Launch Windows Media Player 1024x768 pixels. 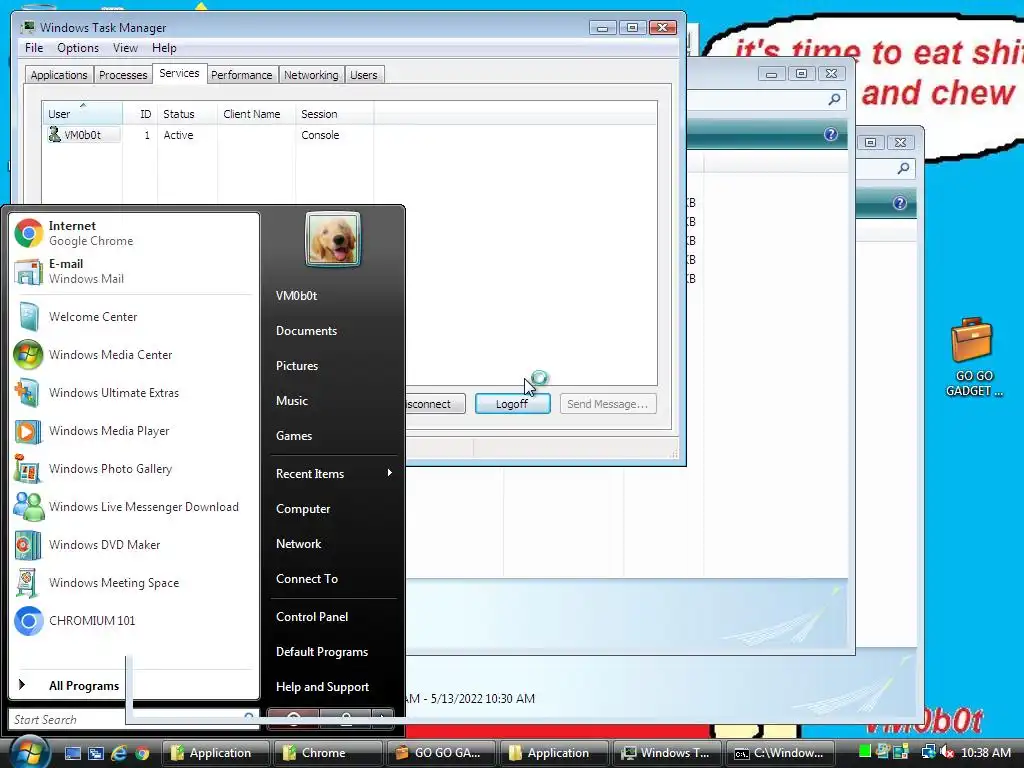pos(134,430)
